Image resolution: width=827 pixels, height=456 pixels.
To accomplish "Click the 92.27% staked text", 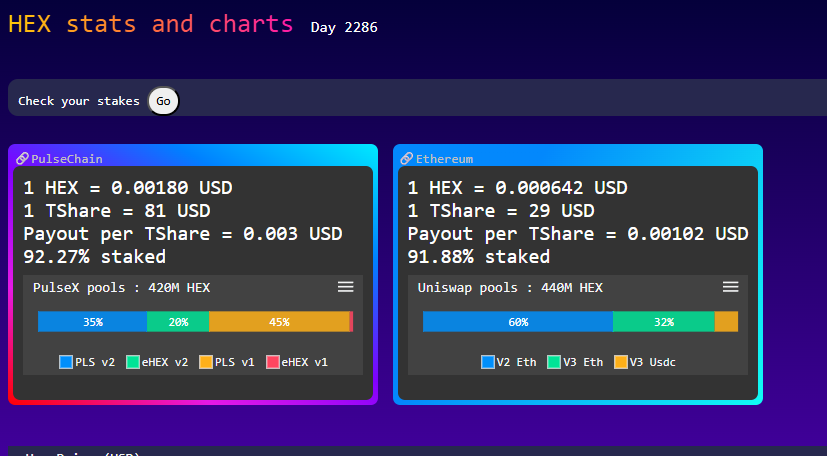I will pos(94,257).
